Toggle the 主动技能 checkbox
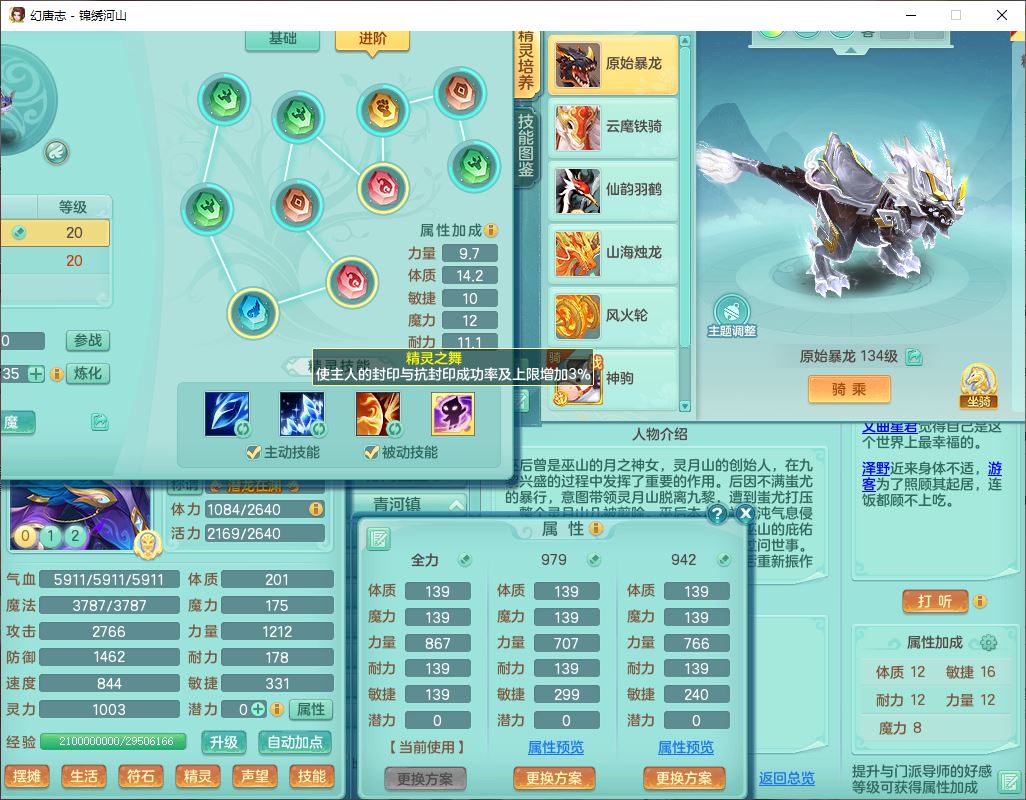The height and width of the screenshot is (800, 1026). [x=254, y=453]
